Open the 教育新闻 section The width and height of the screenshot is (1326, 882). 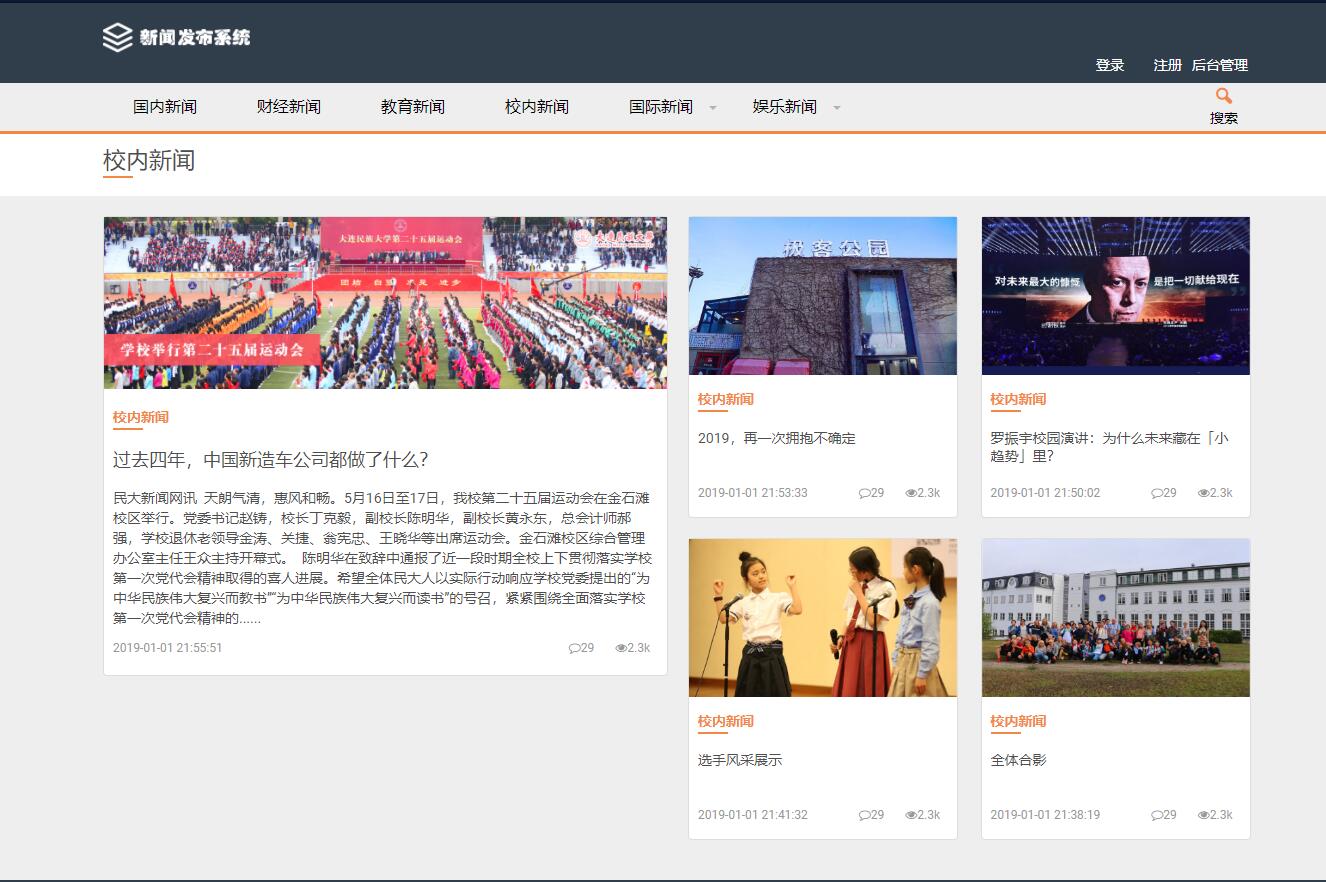(x=414, y=106)
